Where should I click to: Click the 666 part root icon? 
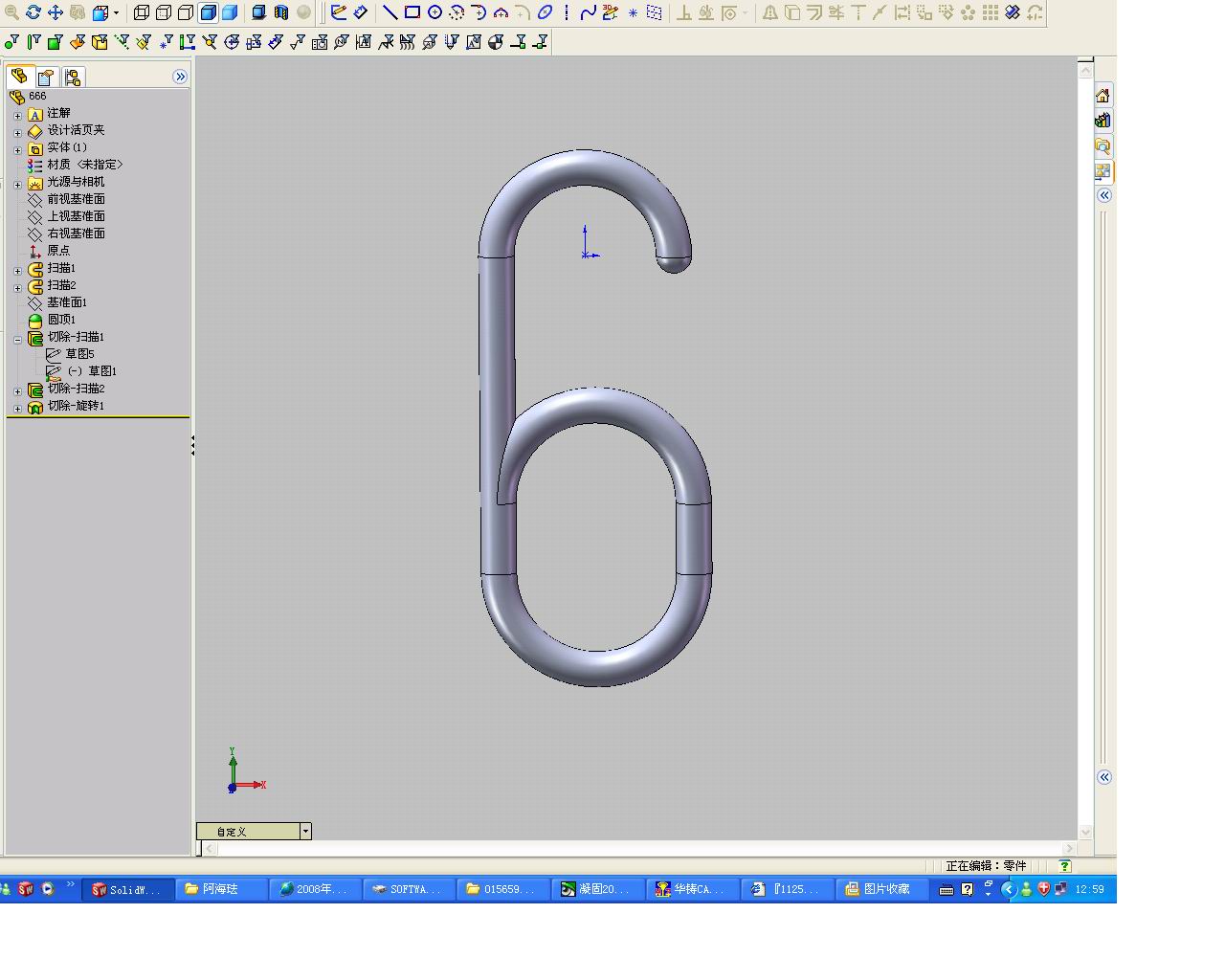point(16,97)
